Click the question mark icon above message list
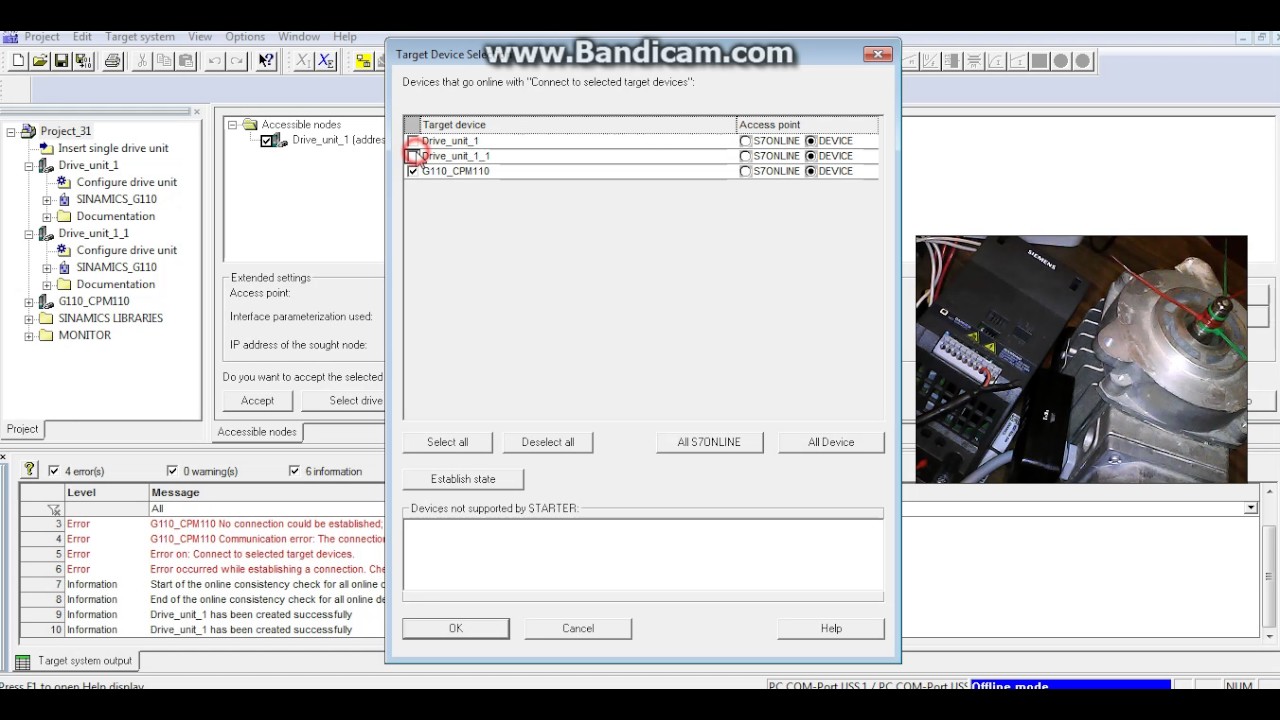This screenshot has width=1280, height=720. 29,470
